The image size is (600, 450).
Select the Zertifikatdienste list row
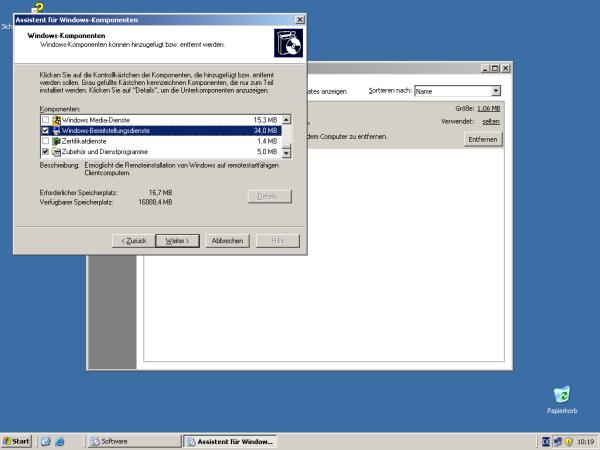click(161, 141)
